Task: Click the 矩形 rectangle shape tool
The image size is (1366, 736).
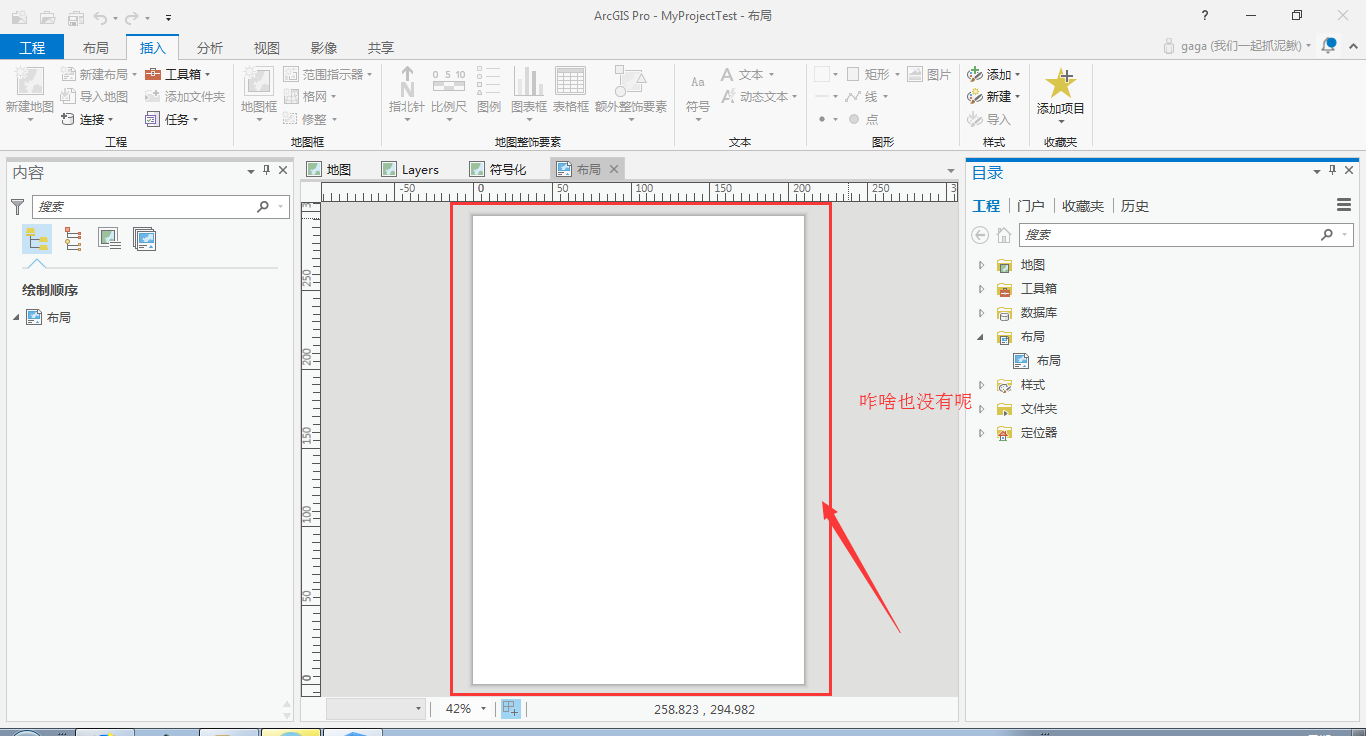Action: click(873, 75)
